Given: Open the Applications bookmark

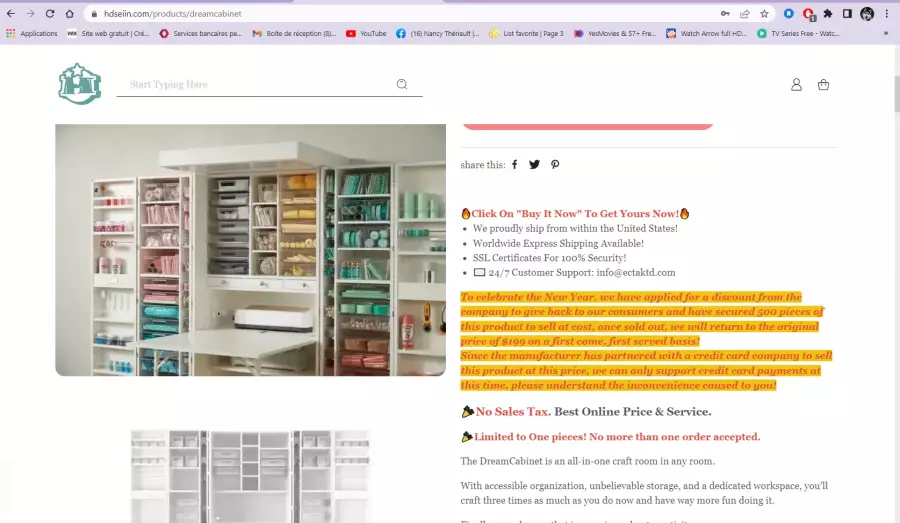Looking at the screenshot, I should 32,34.
